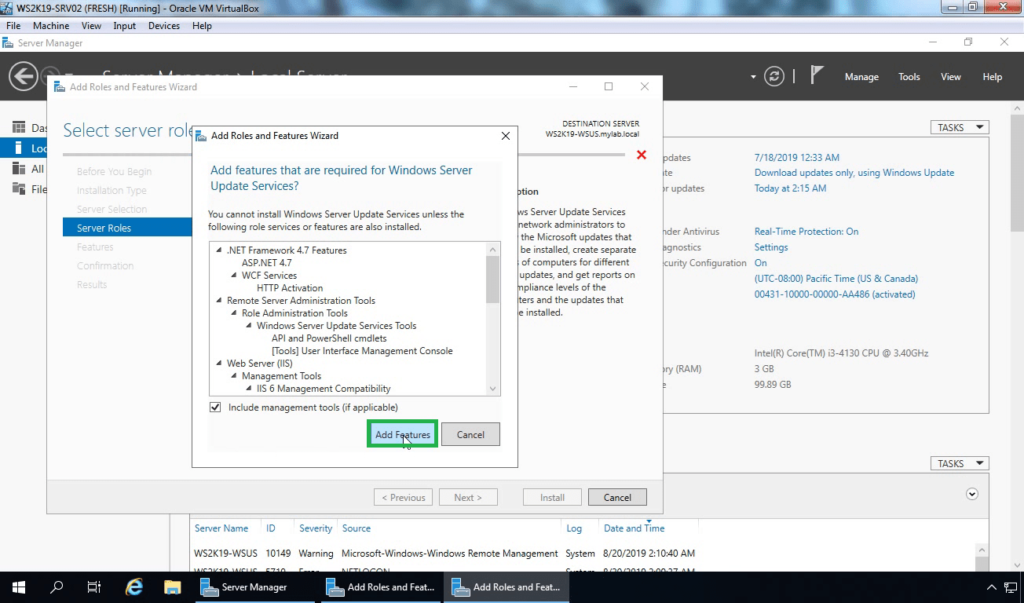Open VirtualBox Devices menu
Screen dimensions: 1024x603
click(163, 25)
